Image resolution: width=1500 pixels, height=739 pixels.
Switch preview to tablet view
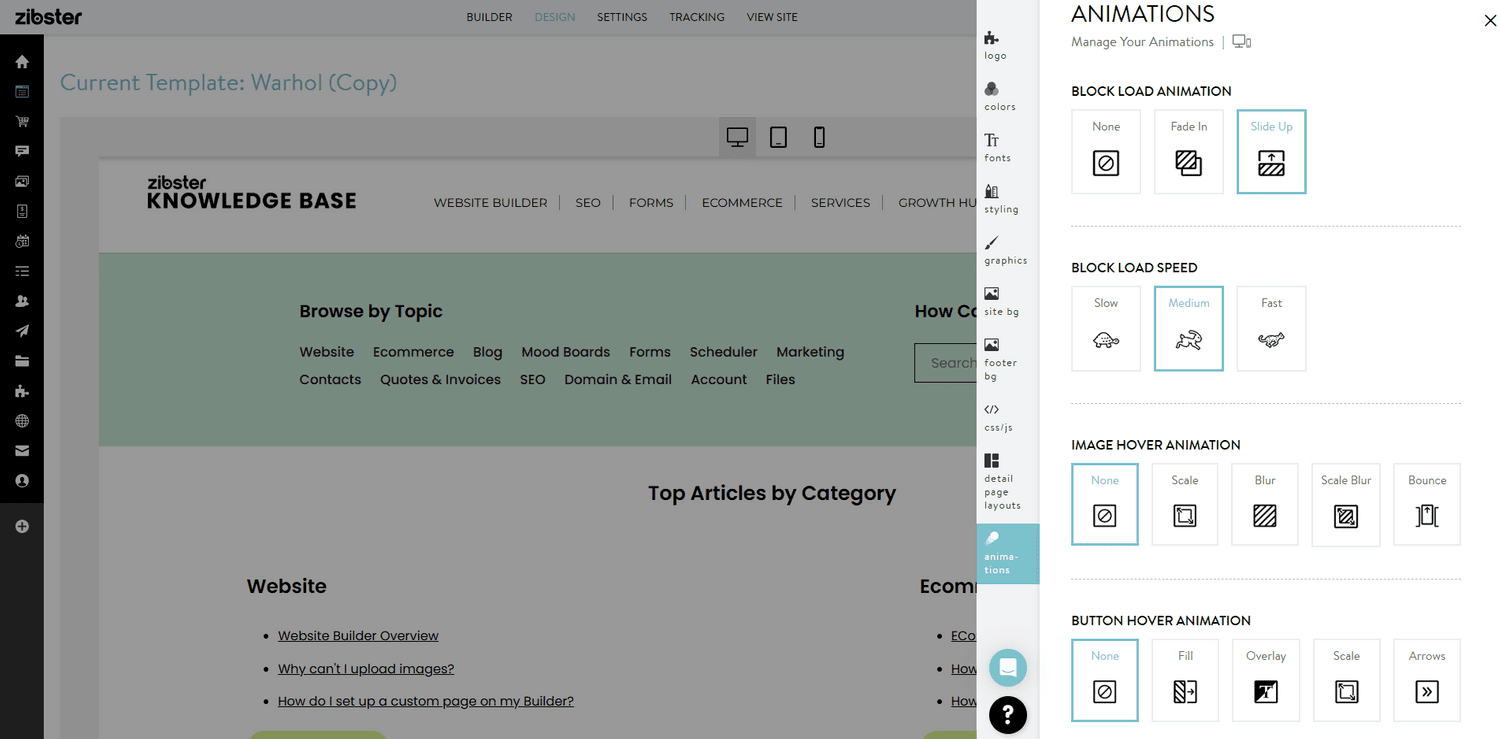[x=778, y=137]
